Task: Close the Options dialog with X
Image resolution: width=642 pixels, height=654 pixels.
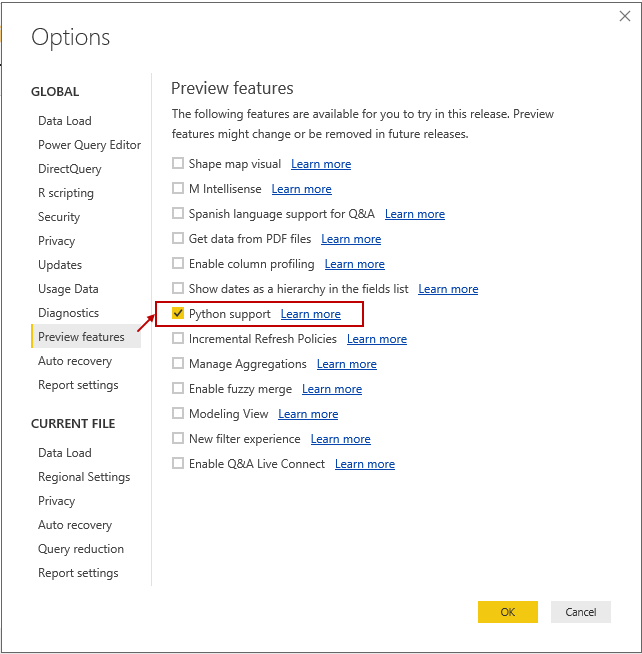Action: [x=624, y=16]
